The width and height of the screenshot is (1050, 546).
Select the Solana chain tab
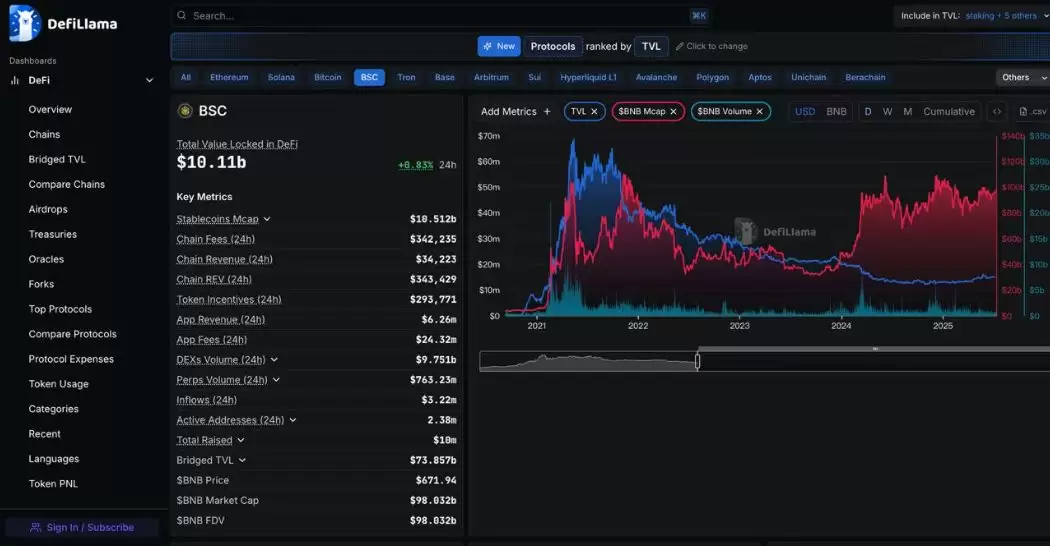coord(281,77)
